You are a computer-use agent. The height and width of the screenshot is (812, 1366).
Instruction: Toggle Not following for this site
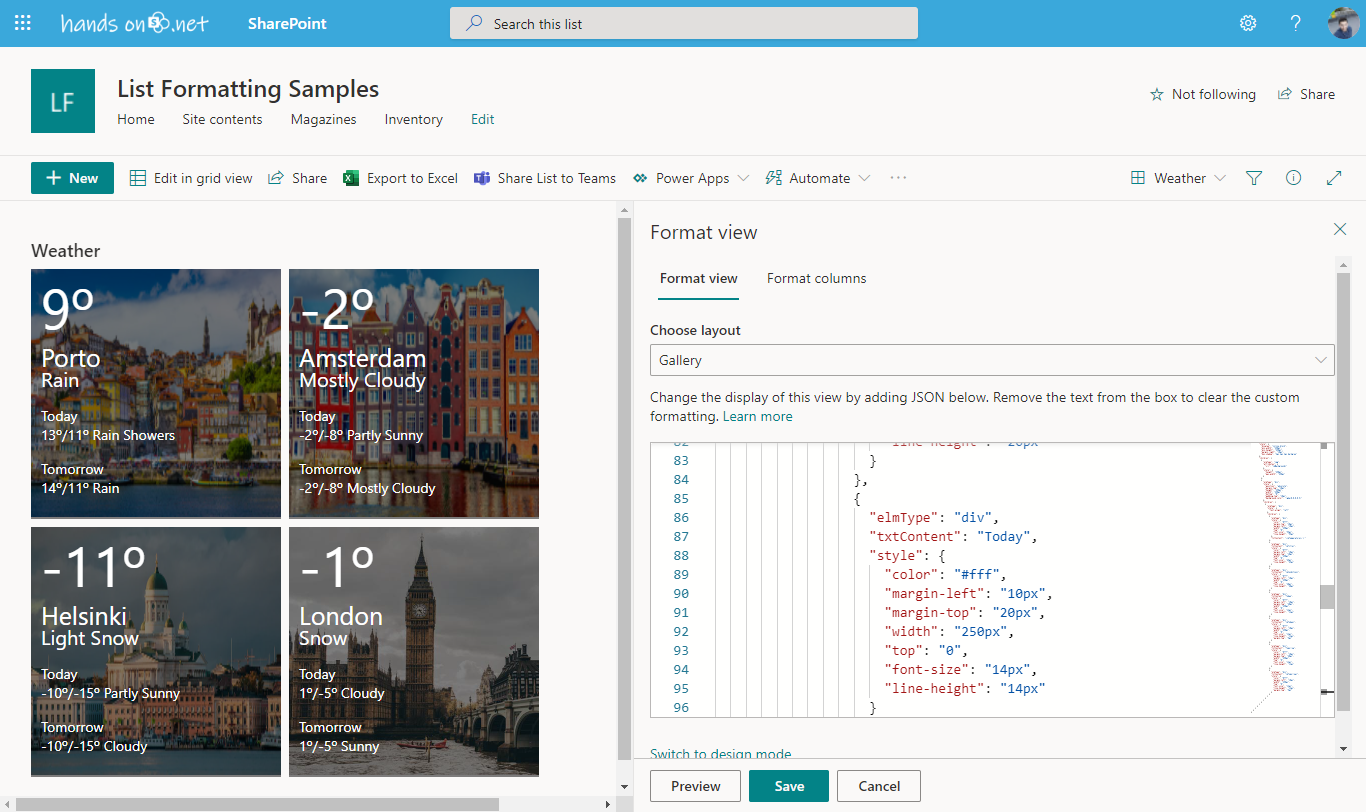point(1203,94)
